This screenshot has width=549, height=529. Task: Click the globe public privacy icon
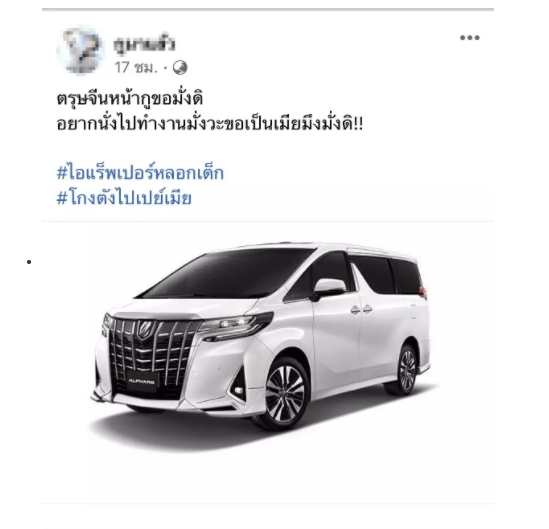coord(180,68)
